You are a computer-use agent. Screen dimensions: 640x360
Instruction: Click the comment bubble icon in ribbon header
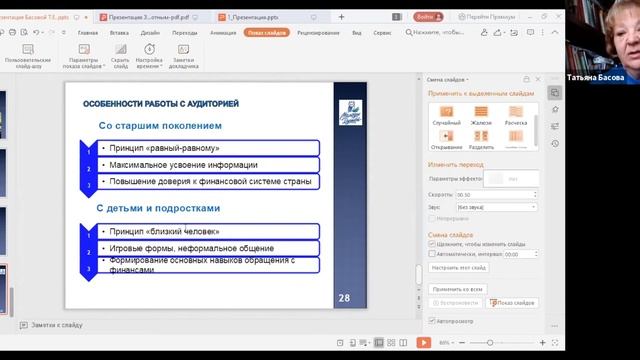[x=530, y=32]
